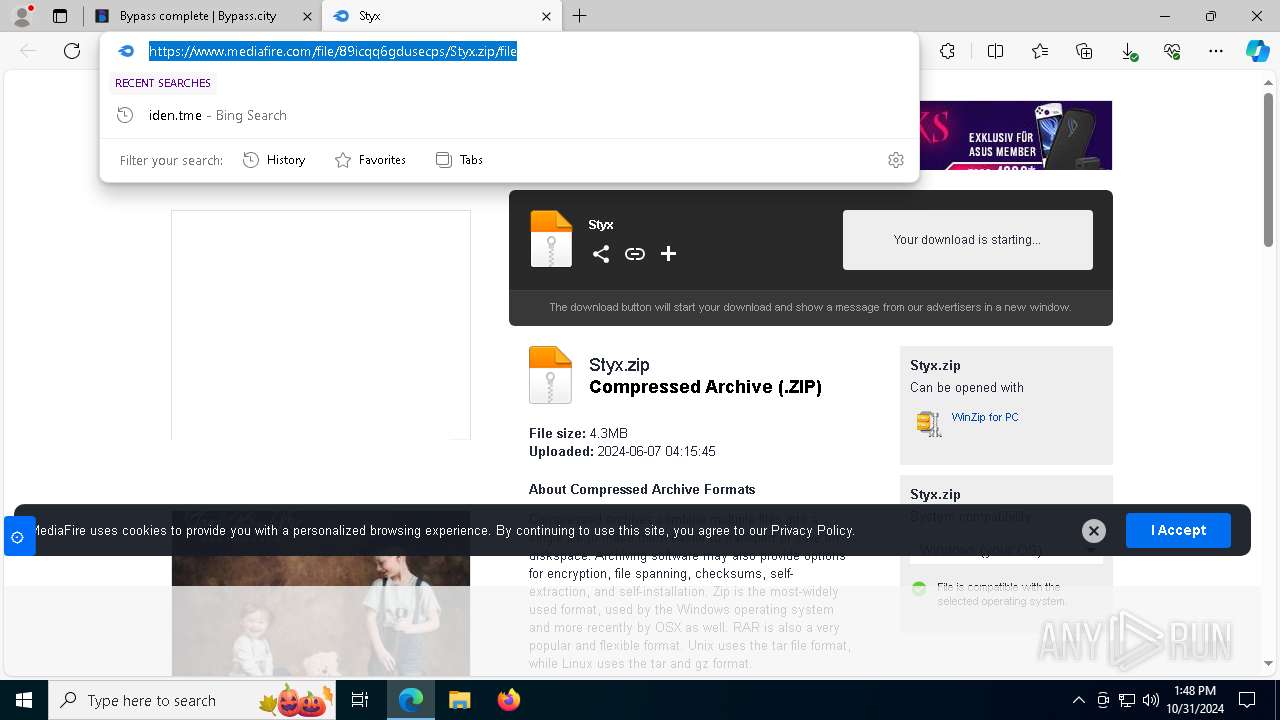The image size is (1280, 720).
Task: Refresh the current page
Action: coord(72,51)
